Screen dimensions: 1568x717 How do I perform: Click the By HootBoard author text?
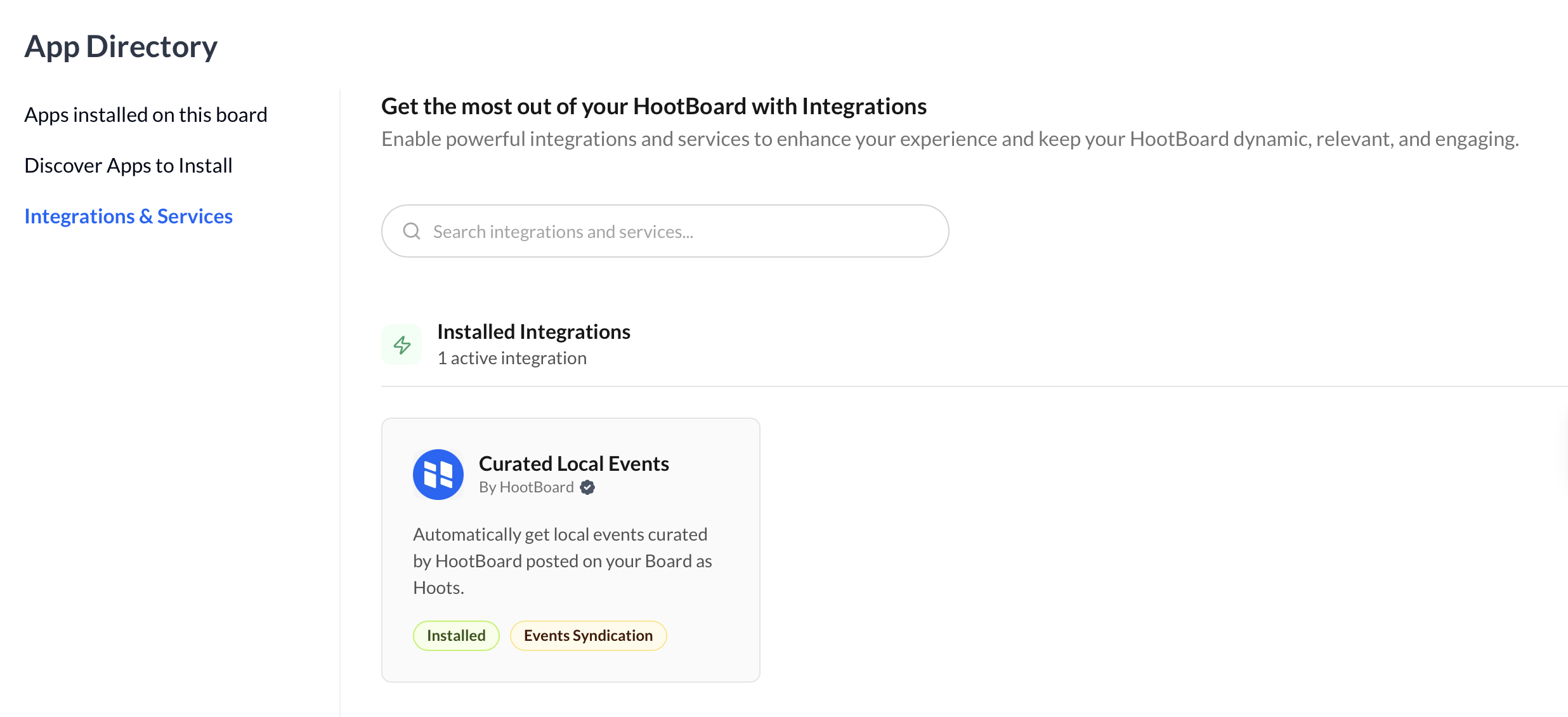click(526, 487)
